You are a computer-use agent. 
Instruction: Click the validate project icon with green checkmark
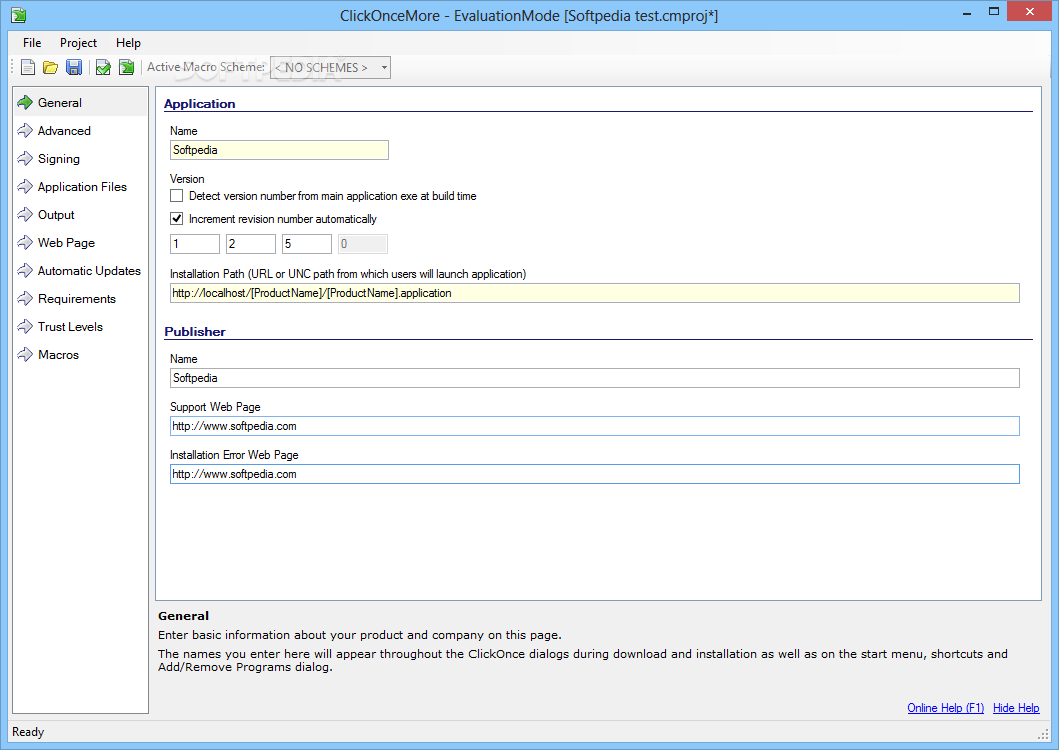[x=103, y=68]
